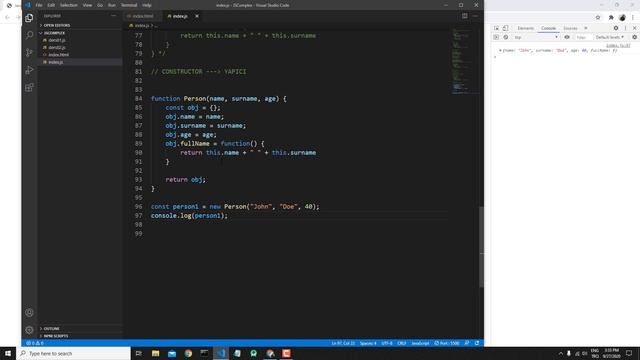Open the JavaScript context 'top' dropdown
This screenshot has width=640, height=360.
(536, 37)
